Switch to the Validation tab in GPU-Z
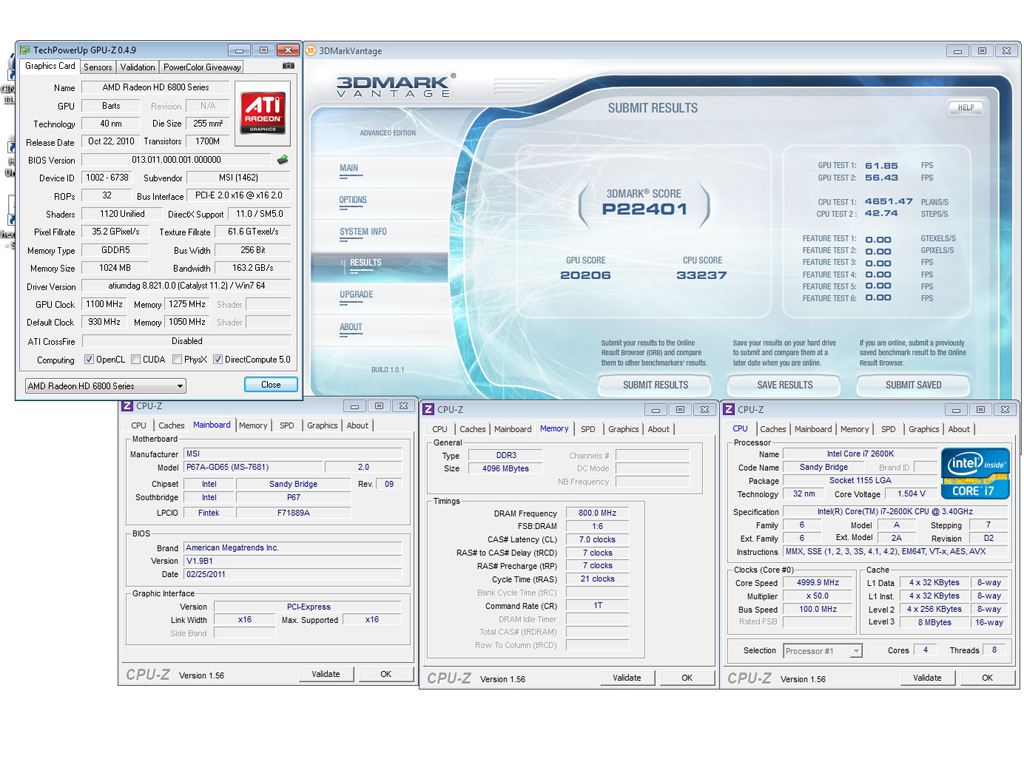This screenshot has height=768, width=1024. pyautogui.click(x=138, y=67)
